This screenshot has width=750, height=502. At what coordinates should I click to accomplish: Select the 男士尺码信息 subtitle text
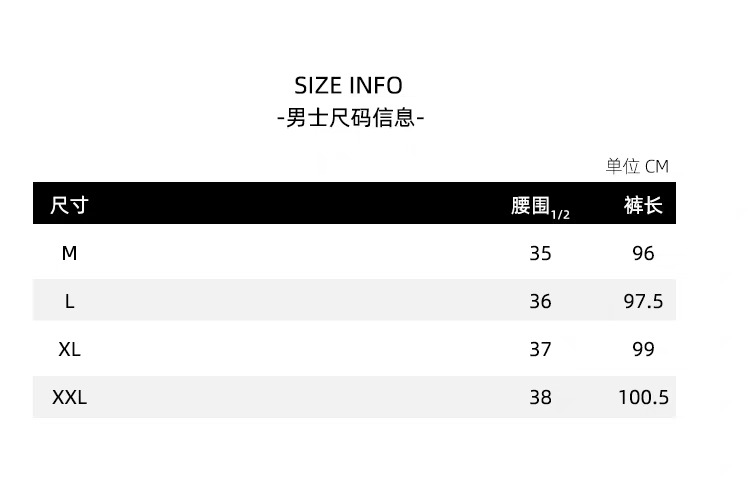pos(350,118)
